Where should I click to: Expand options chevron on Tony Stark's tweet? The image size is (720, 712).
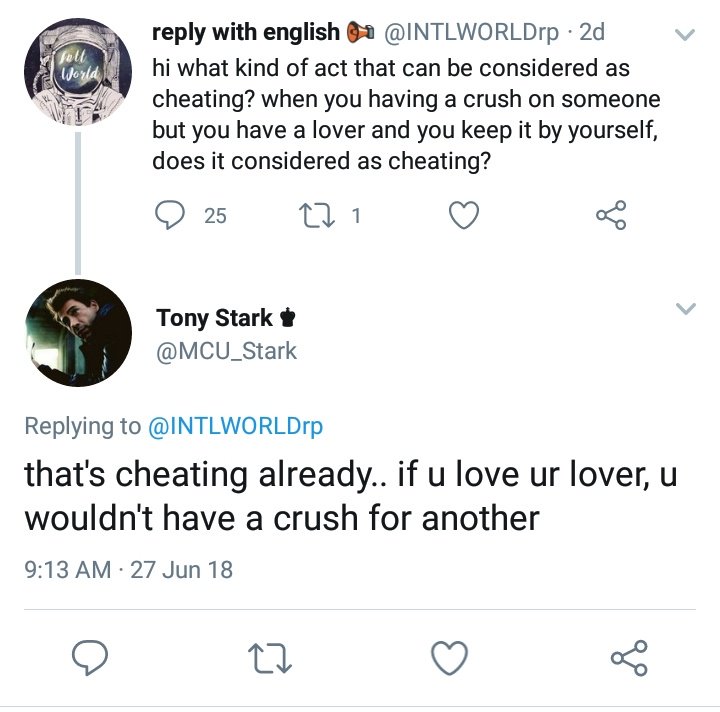click(686, 308)
